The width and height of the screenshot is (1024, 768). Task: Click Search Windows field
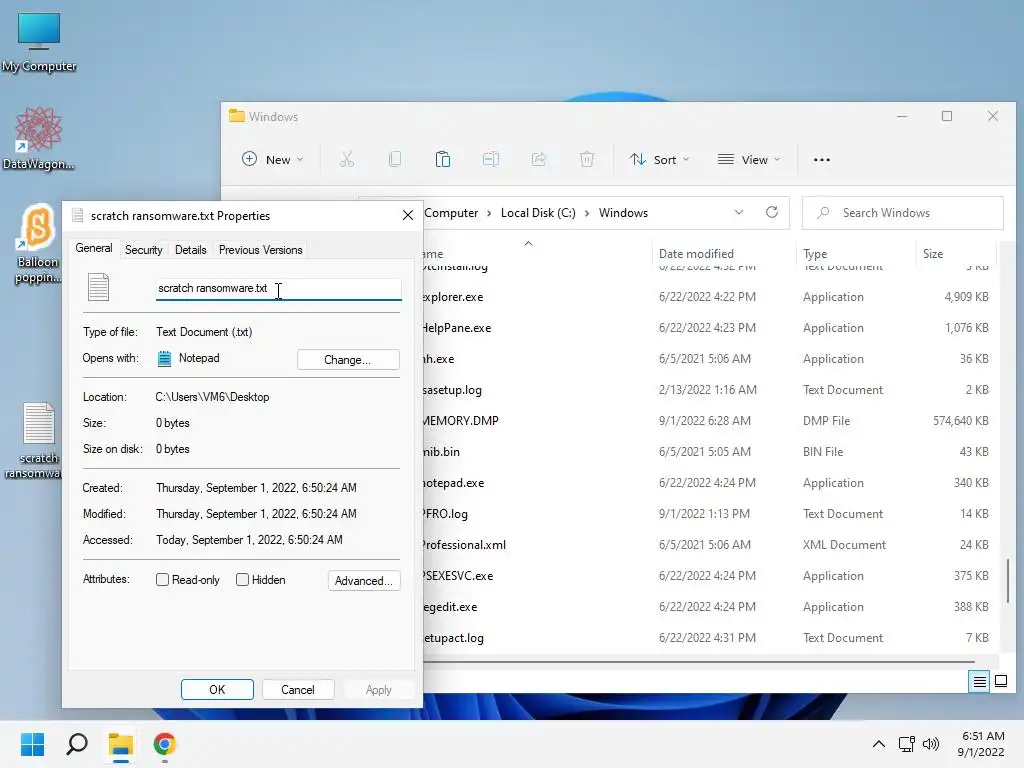coord(903,213)
